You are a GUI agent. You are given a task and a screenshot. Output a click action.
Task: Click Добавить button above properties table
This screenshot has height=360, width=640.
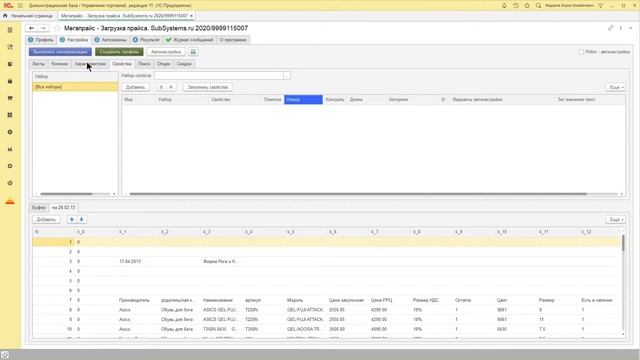(x=136, y=87)
